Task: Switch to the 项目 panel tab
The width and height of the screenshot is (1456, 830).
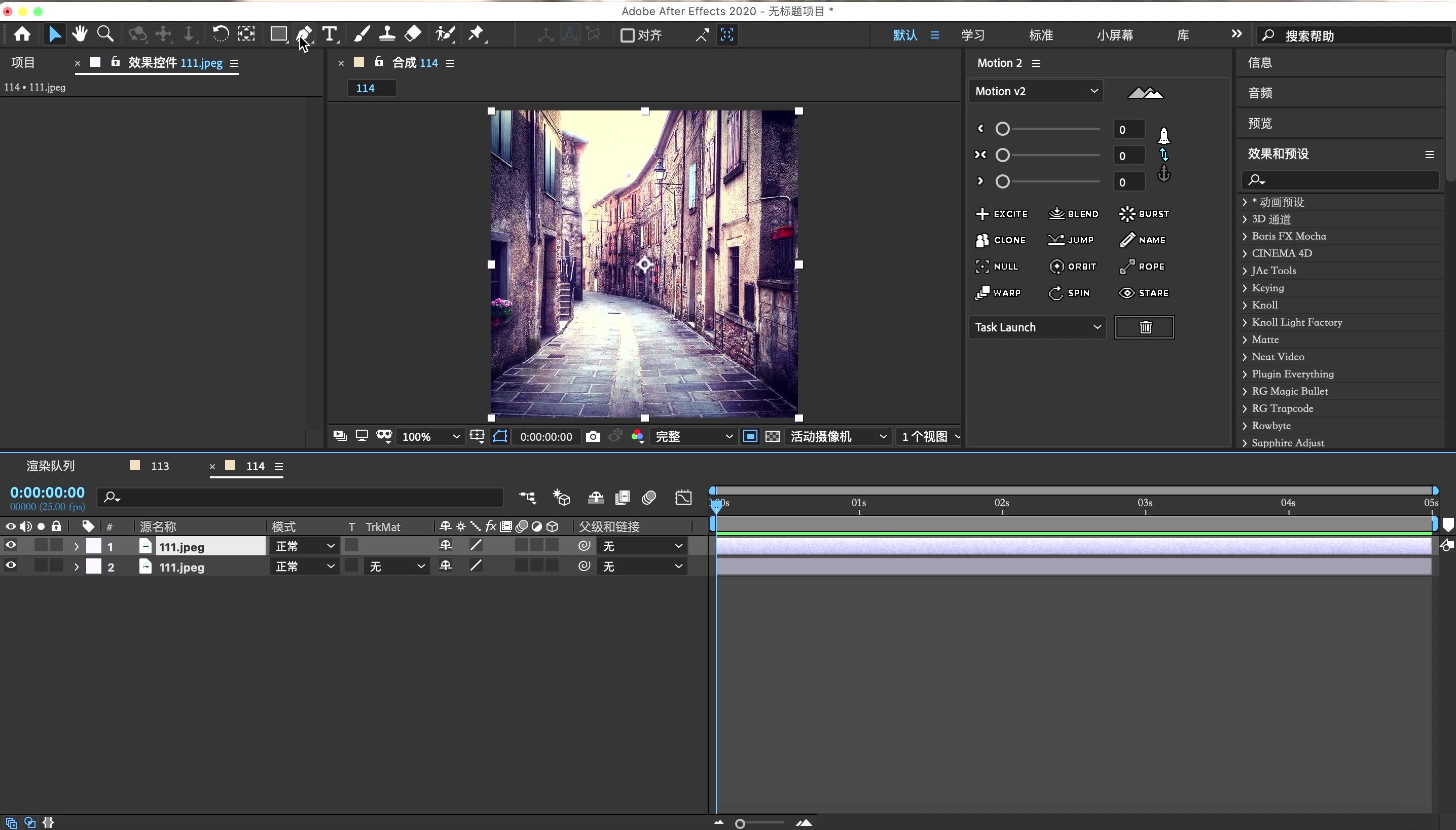Action: [x=23, y=63]
